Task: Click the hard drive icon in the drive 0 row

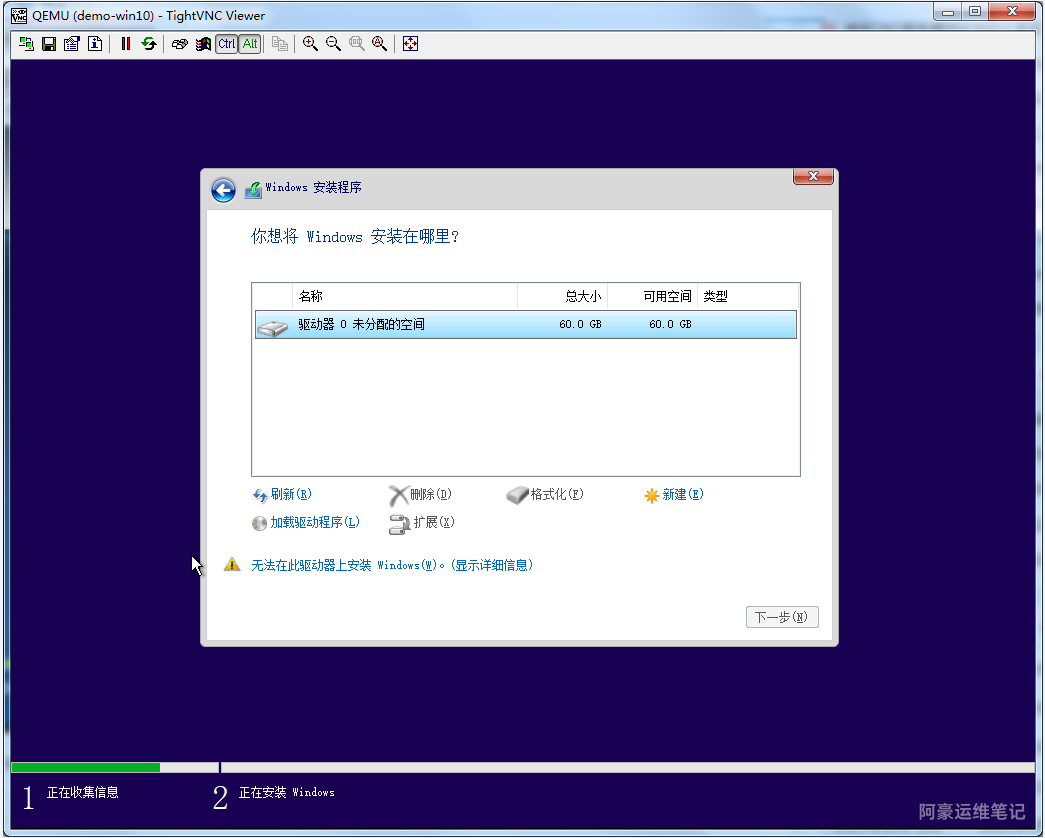Action: tap(273, 327)
